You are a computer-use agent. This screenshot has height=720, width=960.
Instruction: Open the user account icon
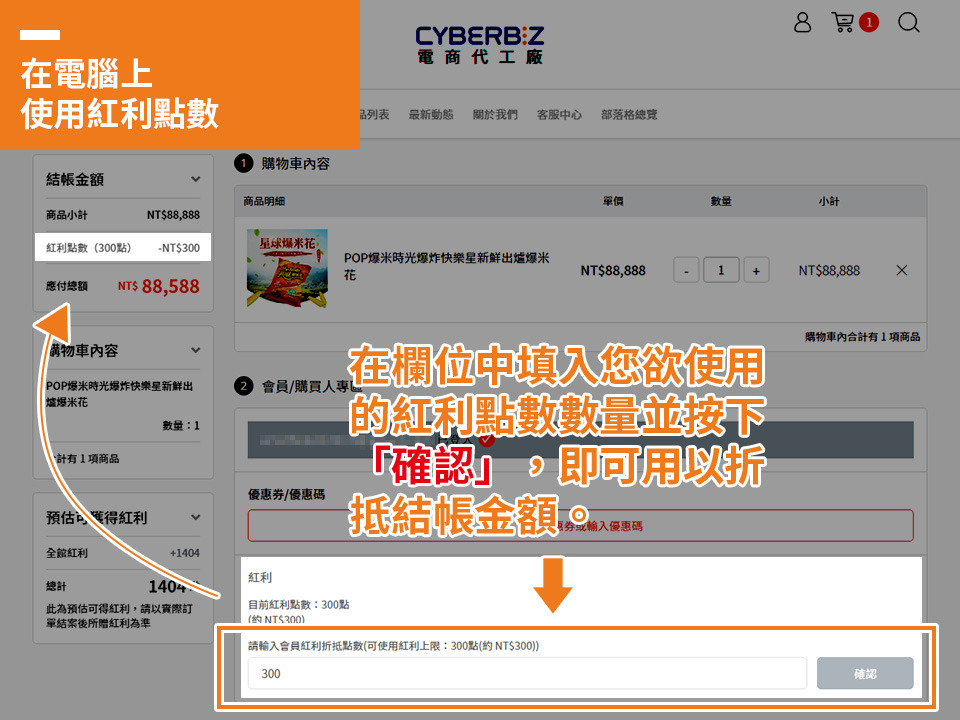point(802,22)
